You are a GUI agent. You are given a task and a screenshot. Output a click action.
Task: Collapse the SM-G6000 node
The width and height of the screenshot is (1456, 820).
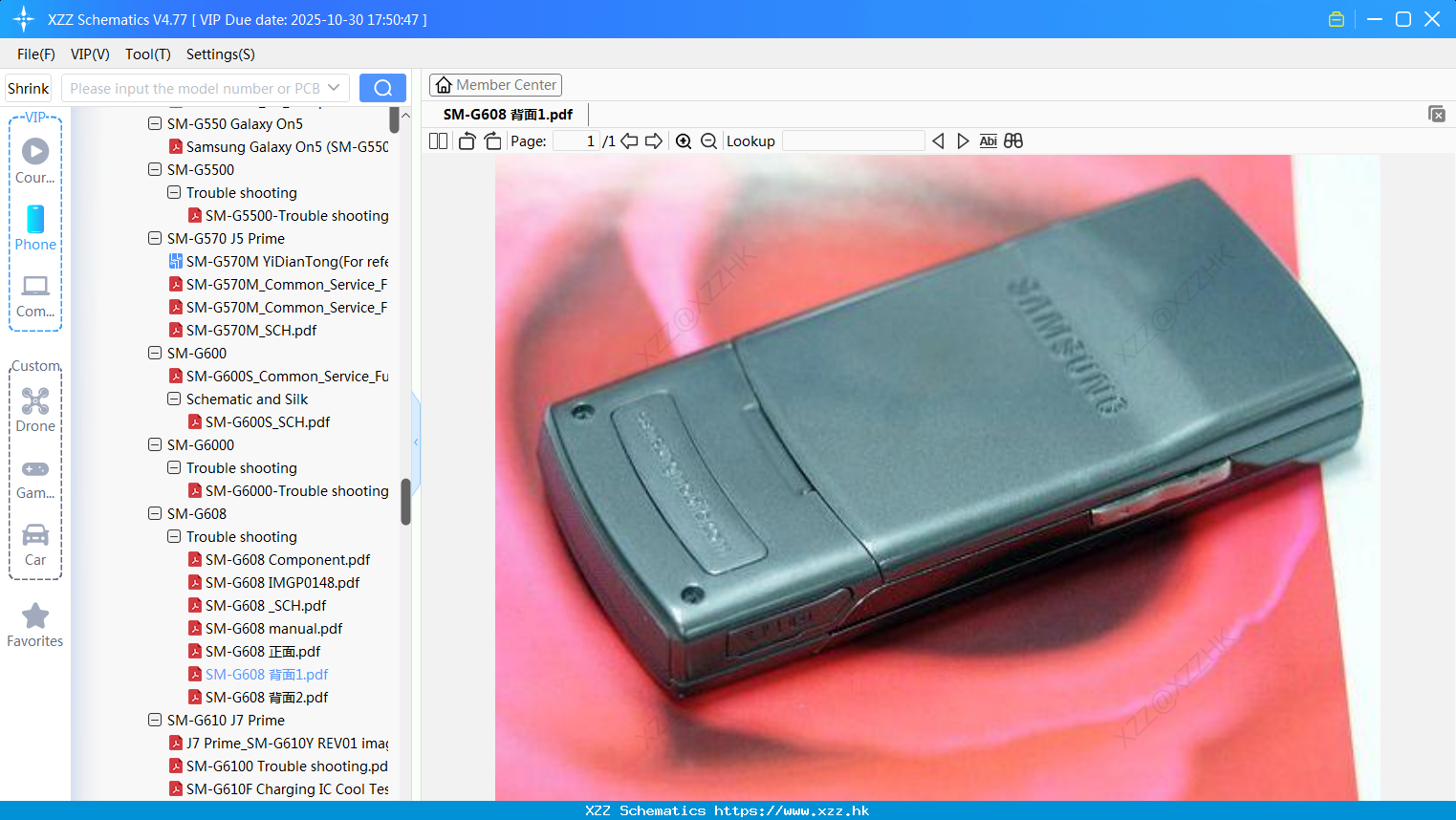tap(155, 445)
